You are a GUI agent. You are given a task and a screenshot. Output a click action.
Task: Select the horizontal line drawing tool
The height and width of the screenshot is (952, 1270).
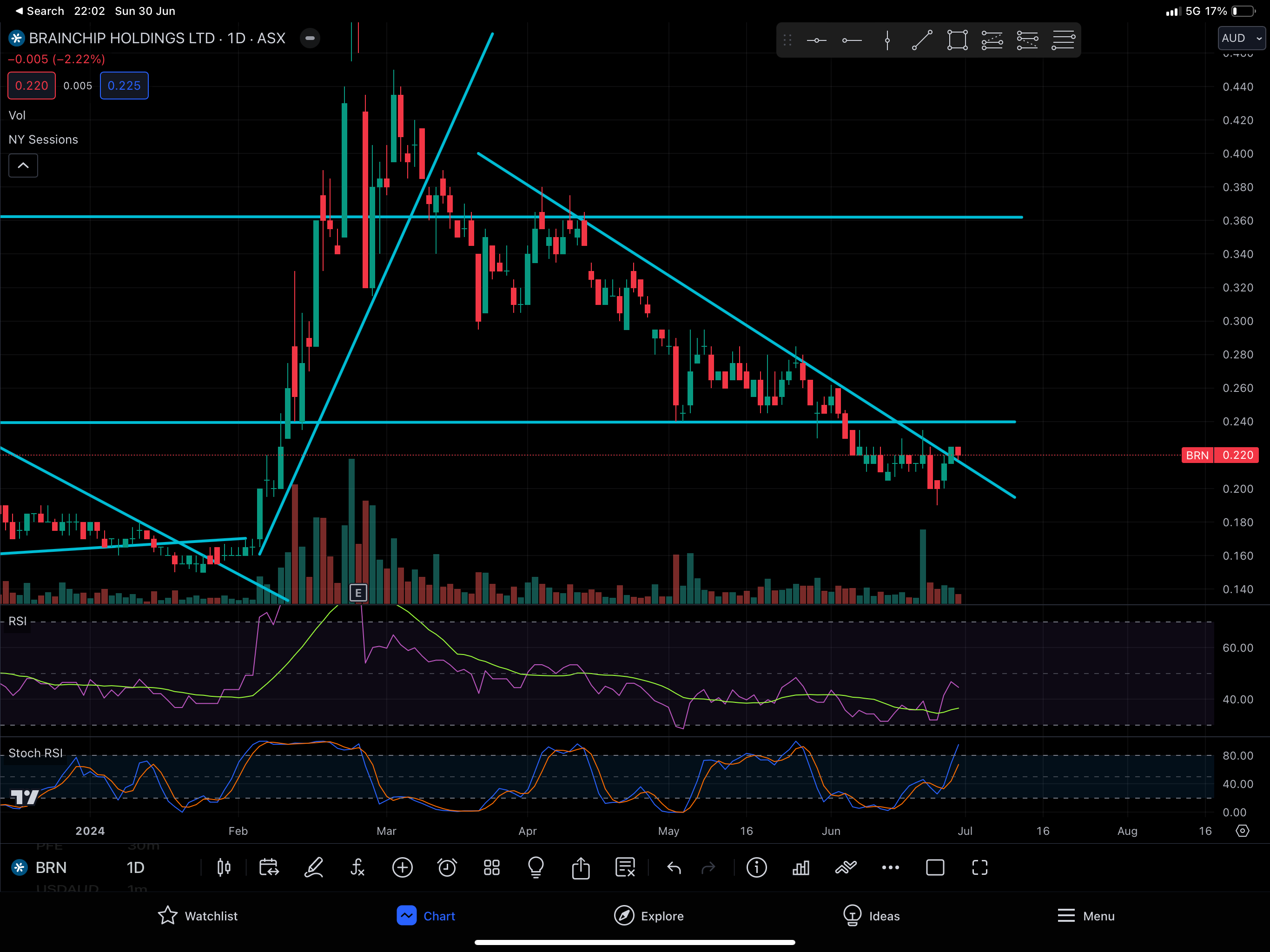pos(816,40)
